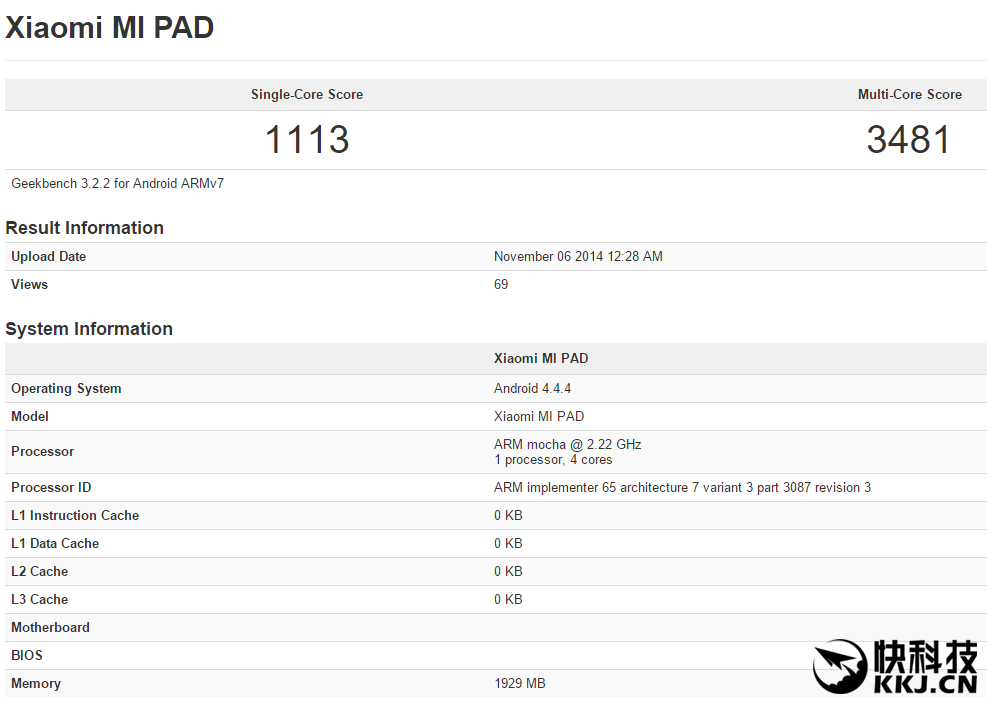
Task: Select the "Single-Core Score" column header
Action: tap(307, 94)
